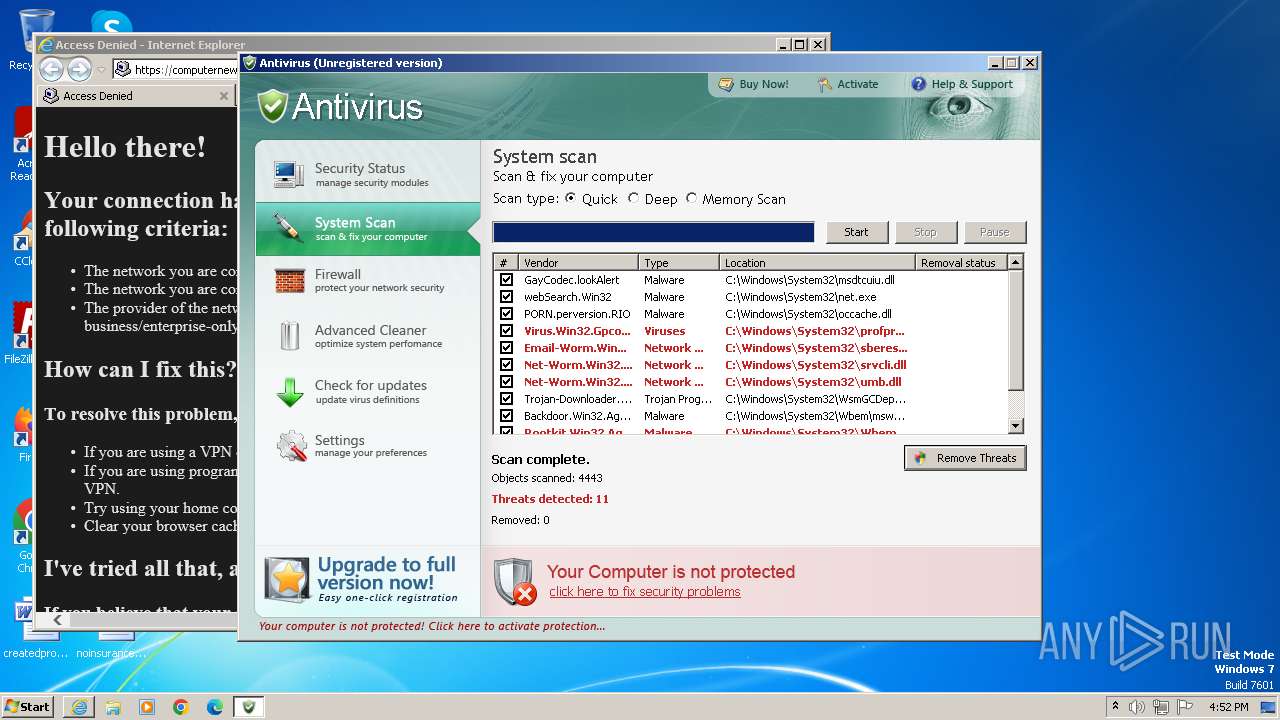Select System Scan syringe icon
Image resolution: width=1280 pixels, height=720 pixels.
pos(289,229)
